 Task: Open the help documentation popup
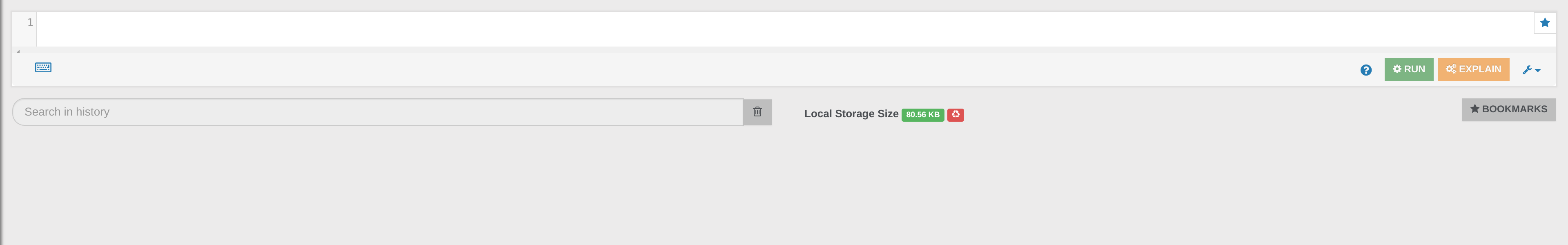coord(1366,70)
